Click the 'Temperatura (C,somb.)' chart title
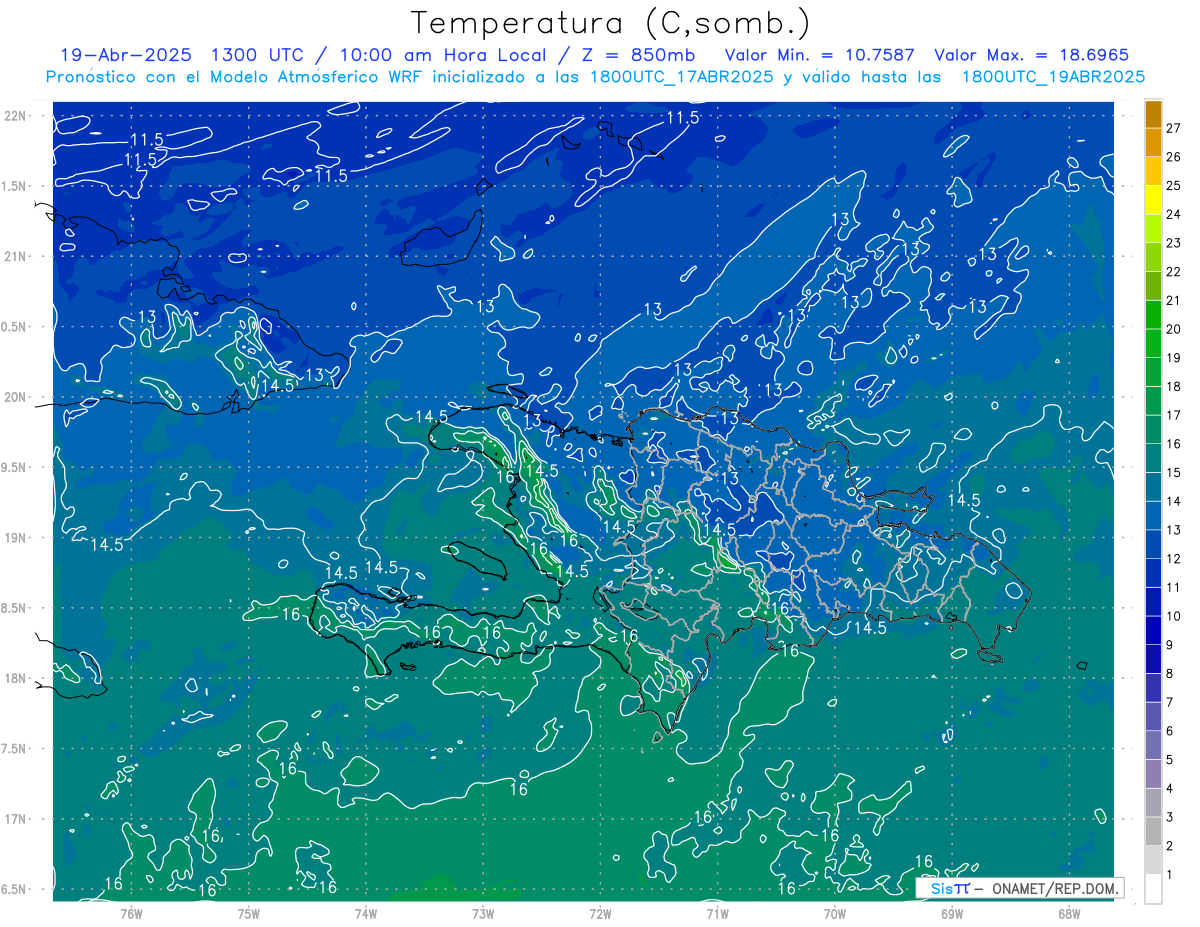Viewport: 1200px width, 927px height. click(x=611, y=24)
